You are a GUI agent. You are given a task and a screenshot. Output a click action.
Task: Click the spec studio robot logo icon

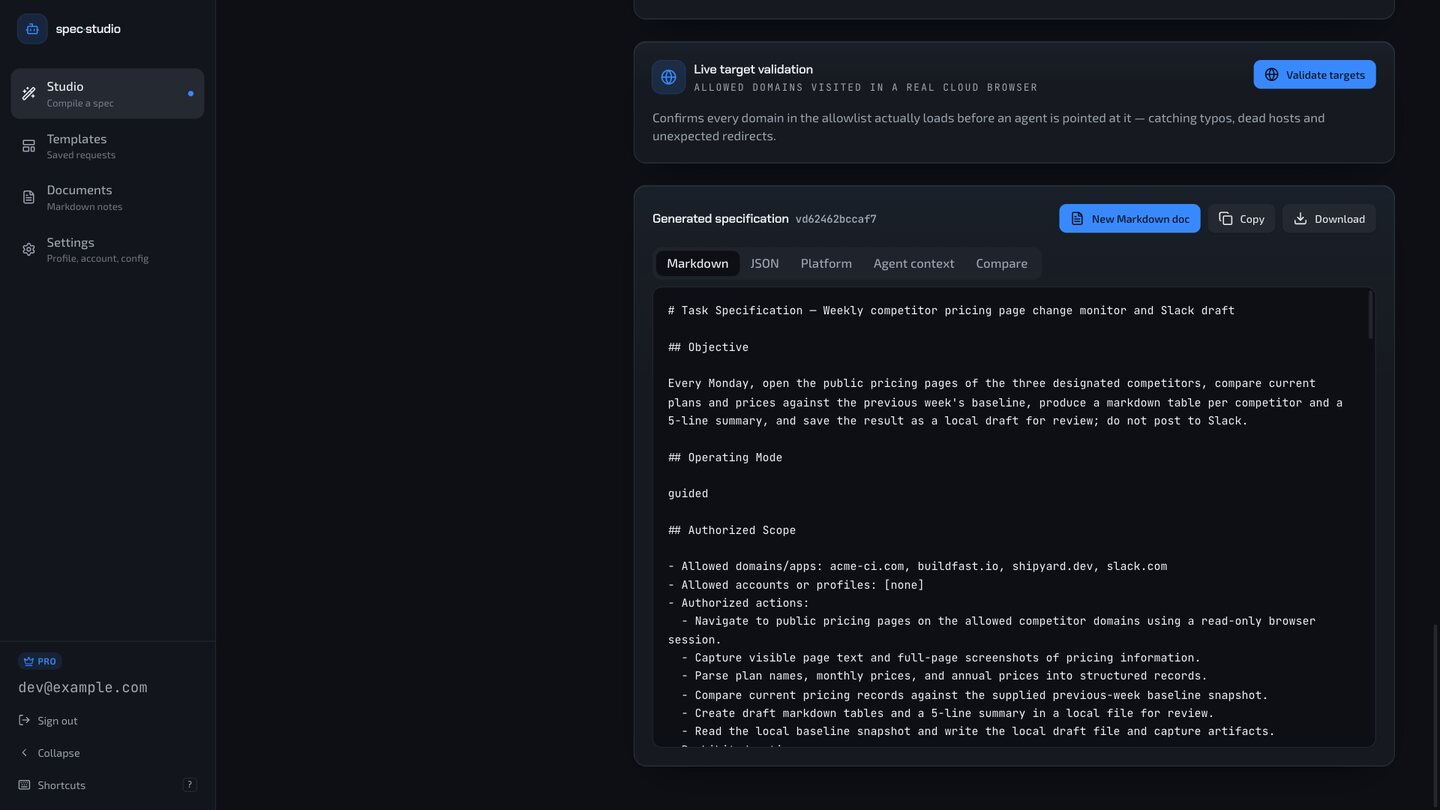[32, 29]
